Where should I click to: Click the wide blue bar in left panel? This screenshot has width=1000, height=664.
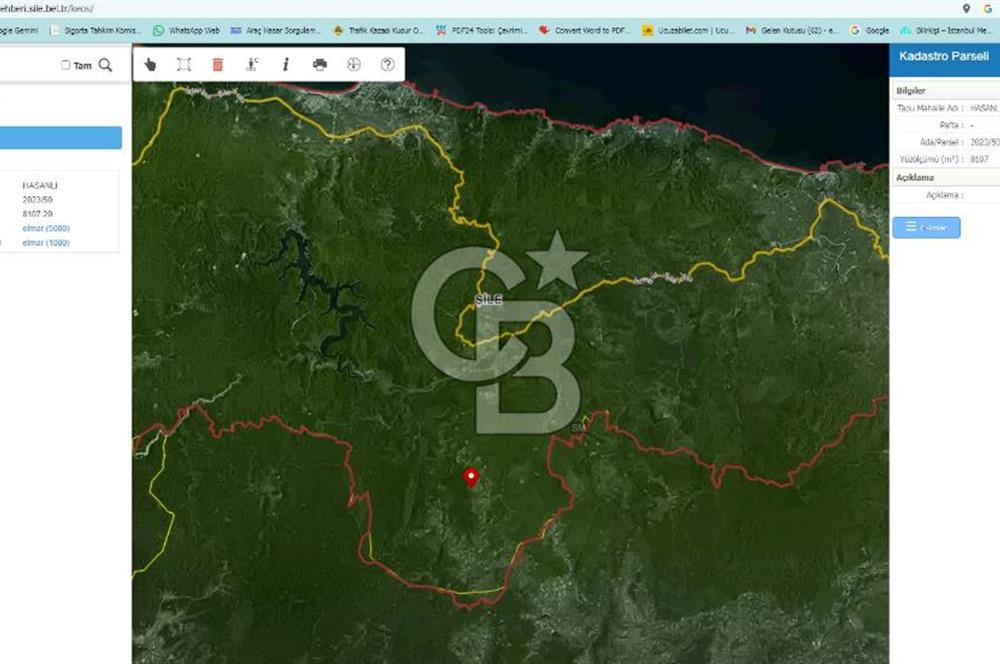pos(60,138)
